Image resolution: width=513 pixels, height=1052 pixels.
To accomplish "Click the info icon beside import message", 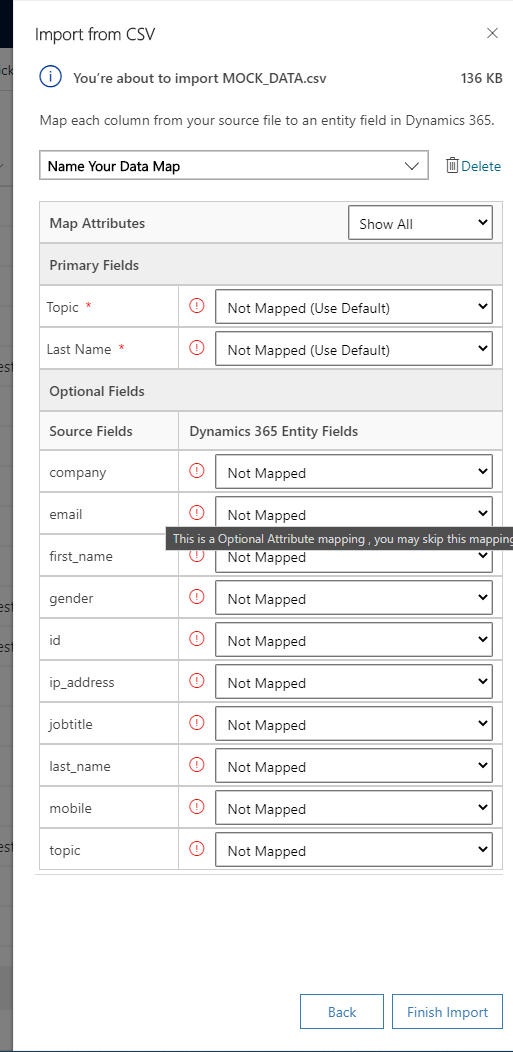I will tap(50, 77).
